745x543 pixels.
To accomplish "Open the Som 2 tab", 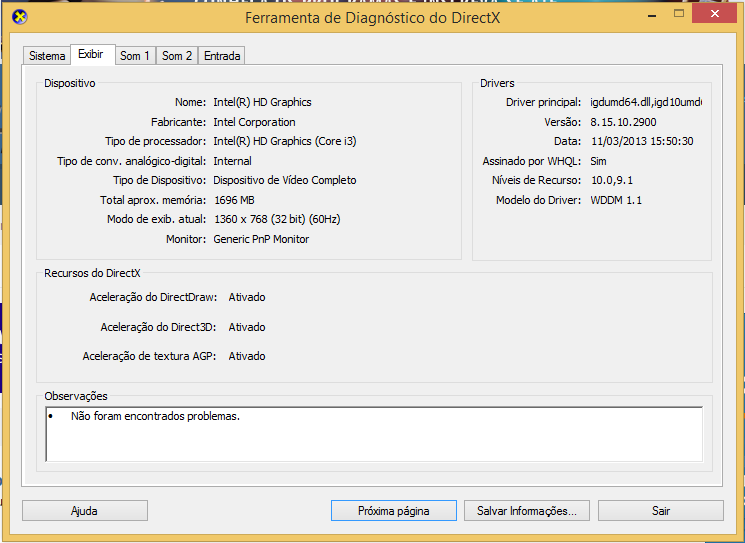I will 177,56.
